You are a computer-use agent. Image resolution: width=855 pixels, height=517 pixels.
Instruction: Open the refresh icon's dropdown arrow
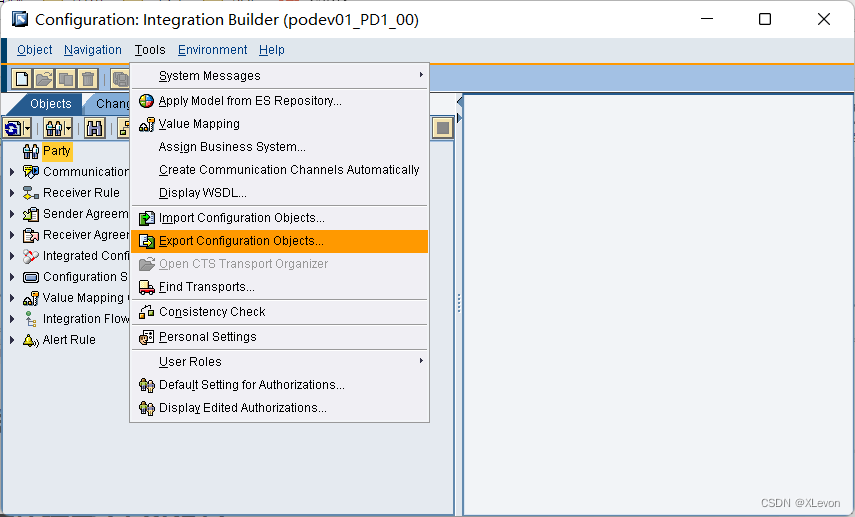pos(27,129)
